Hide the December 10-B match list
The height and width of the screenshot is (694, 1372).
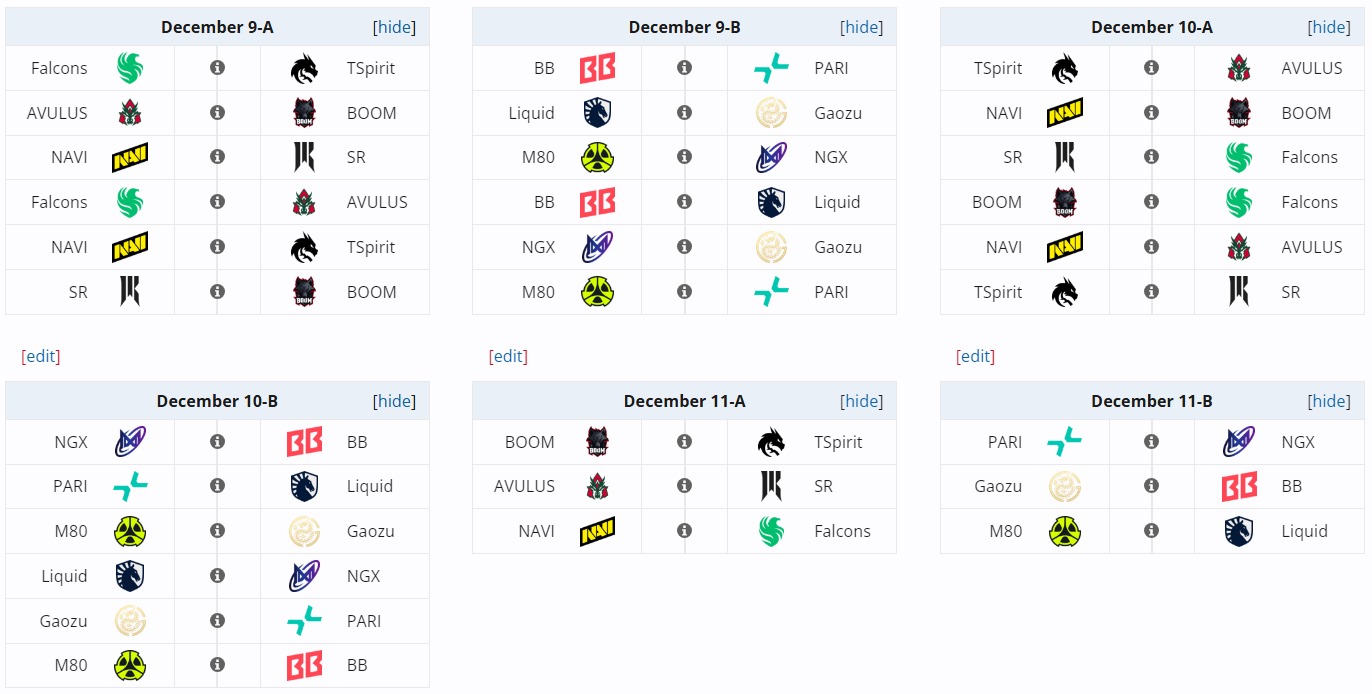coord(394,401)
